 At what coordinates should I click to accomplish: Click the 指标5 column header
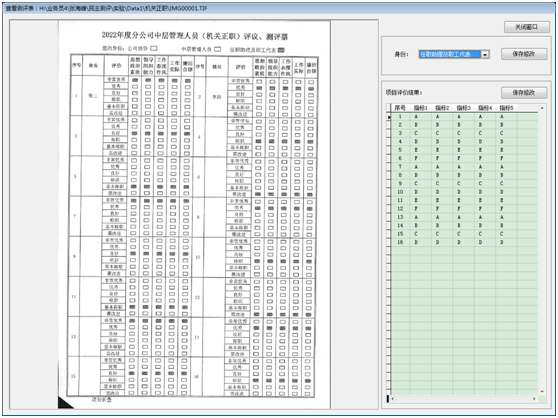[x=506, y=108]
